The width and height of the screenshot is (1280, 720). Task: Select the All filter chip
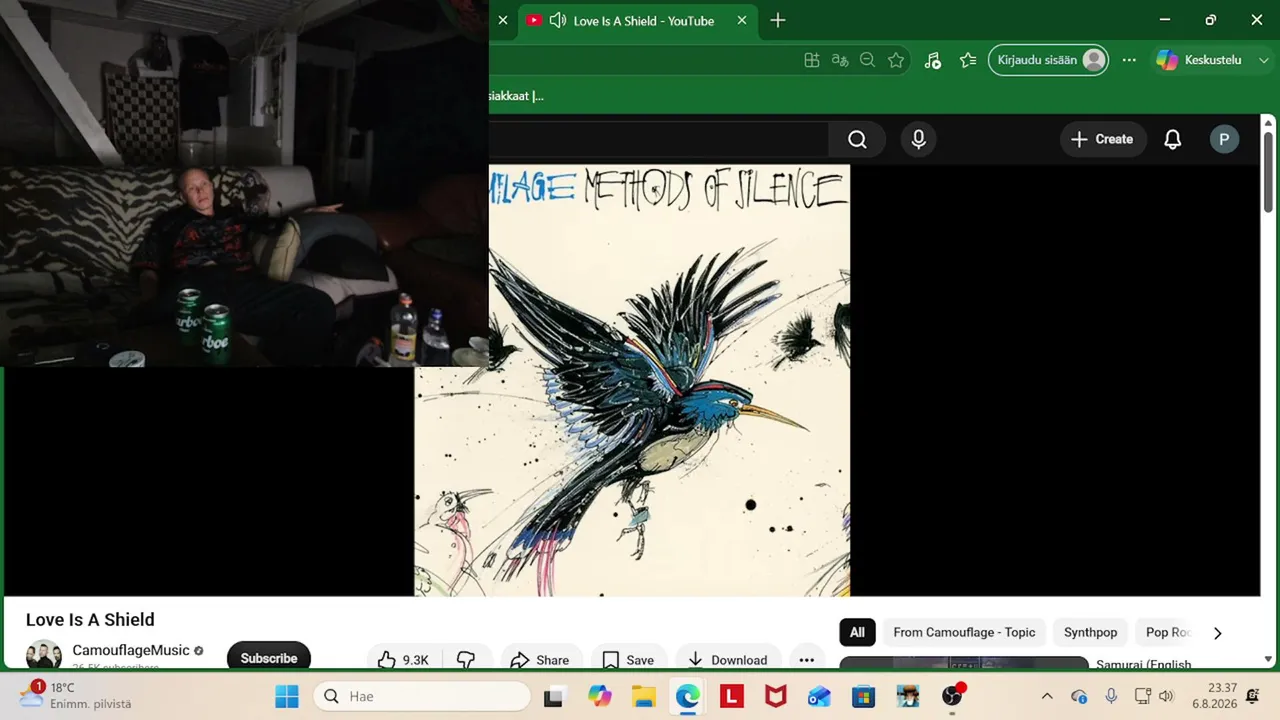857,632
